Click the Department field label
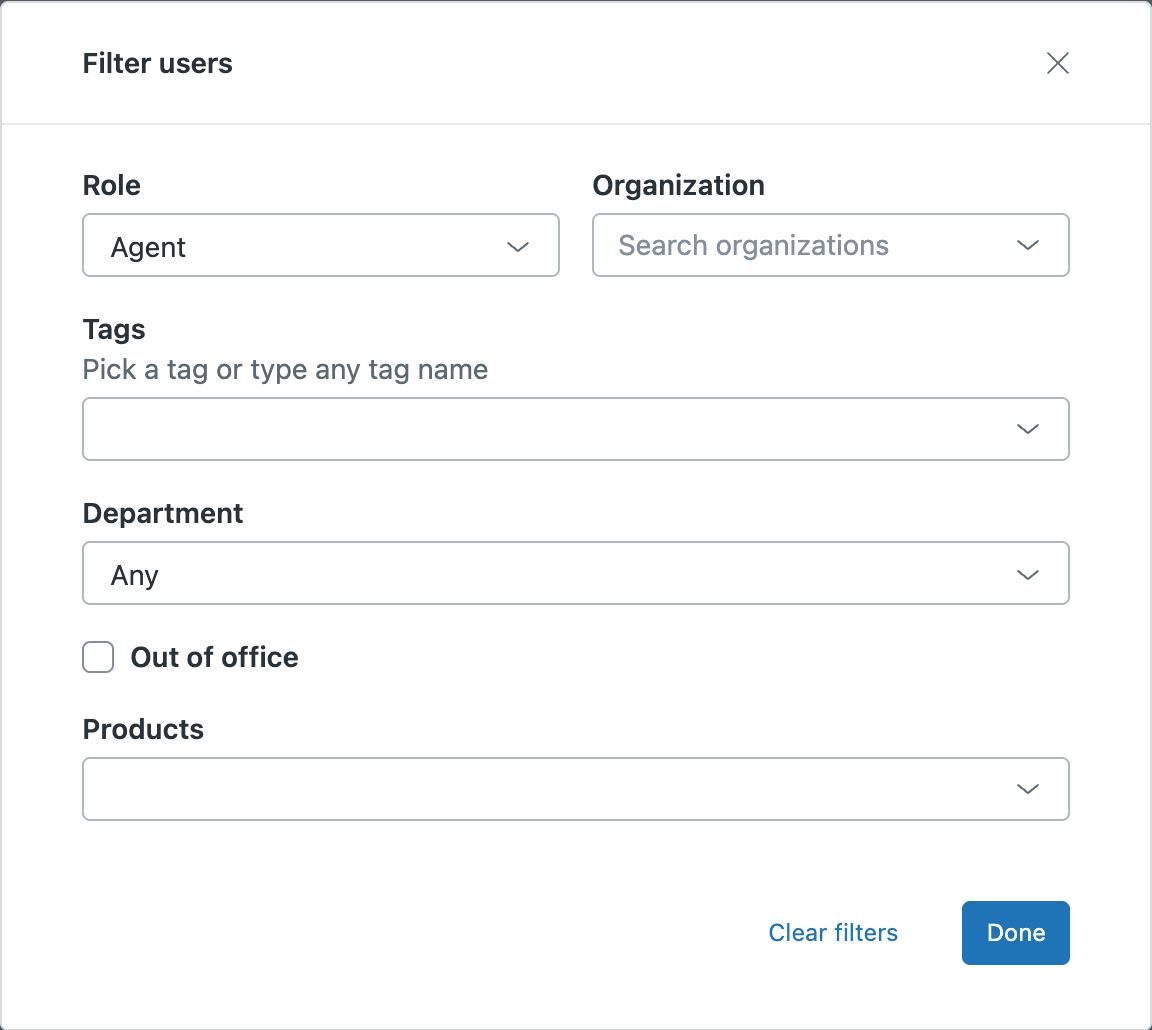 (x=162, y=513)
